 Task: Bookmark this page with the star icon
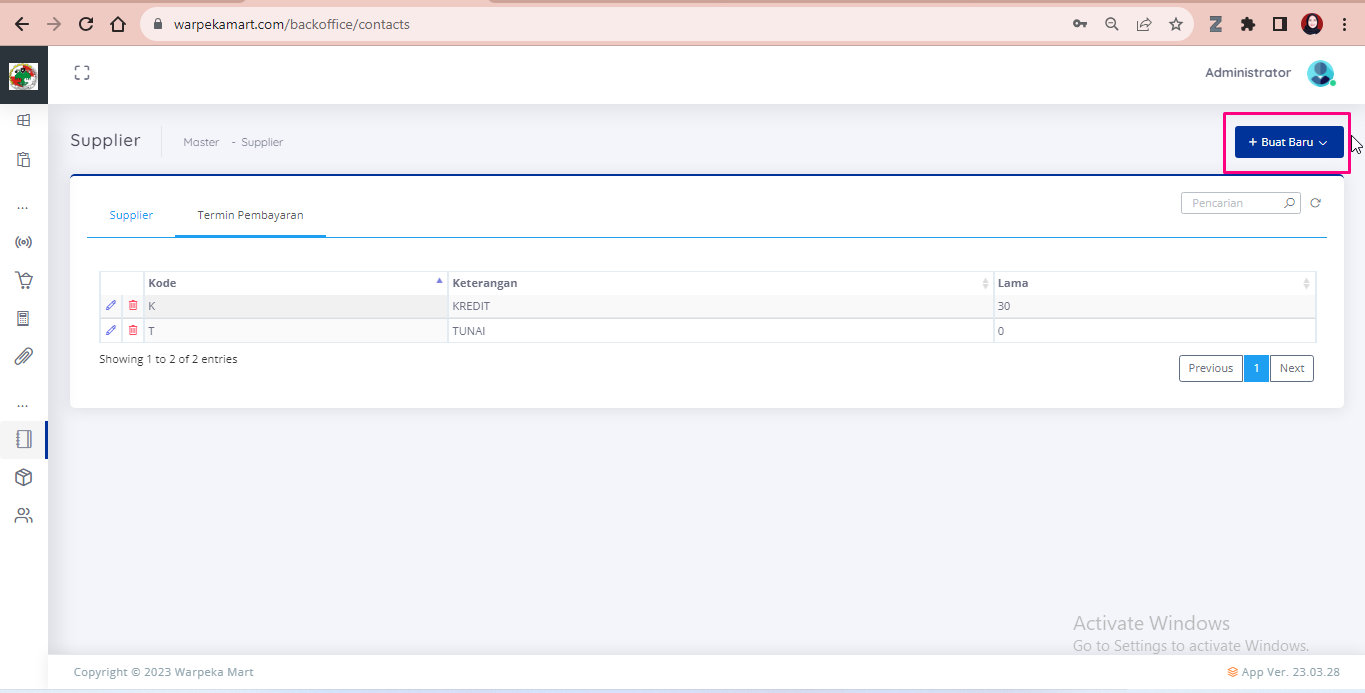coord(1176,24)
